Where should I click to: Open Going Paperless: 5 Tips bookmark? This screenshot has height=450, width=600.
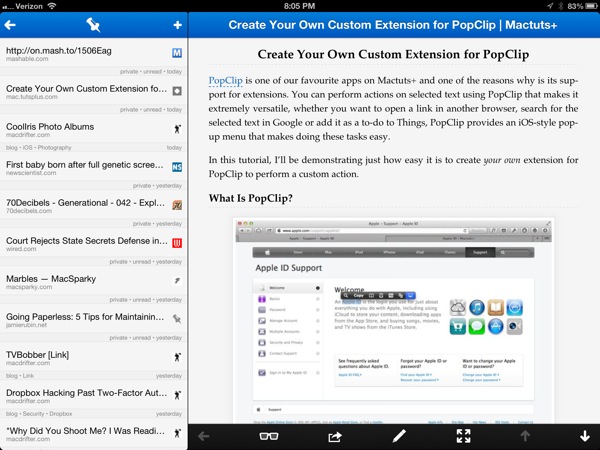coord(94,323)
